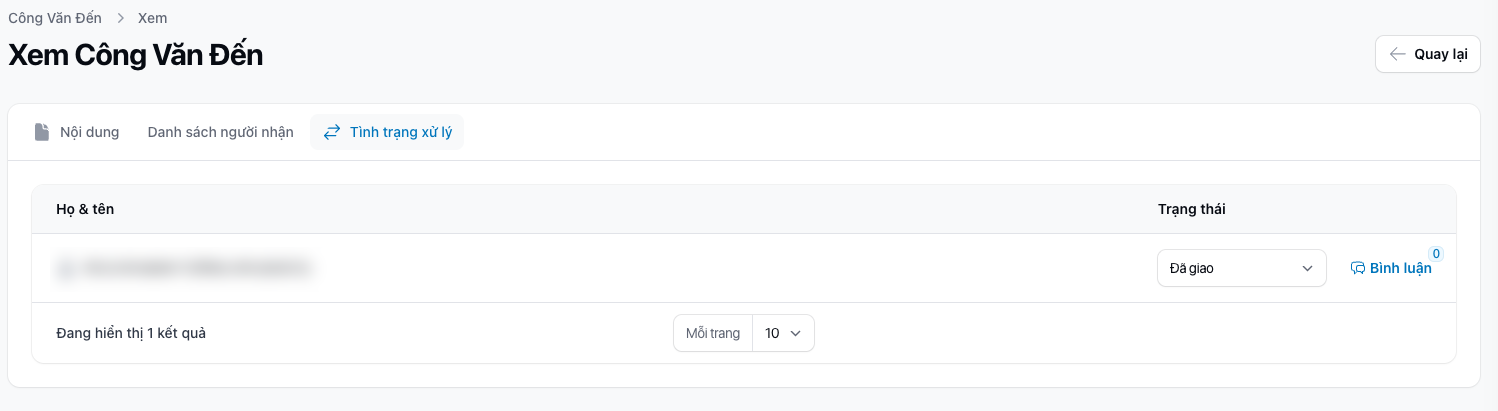Click the swap arrows icon of Tình trạng xử lý
The width and height of the screenshot is (1498, 411).
click(332, 132)
